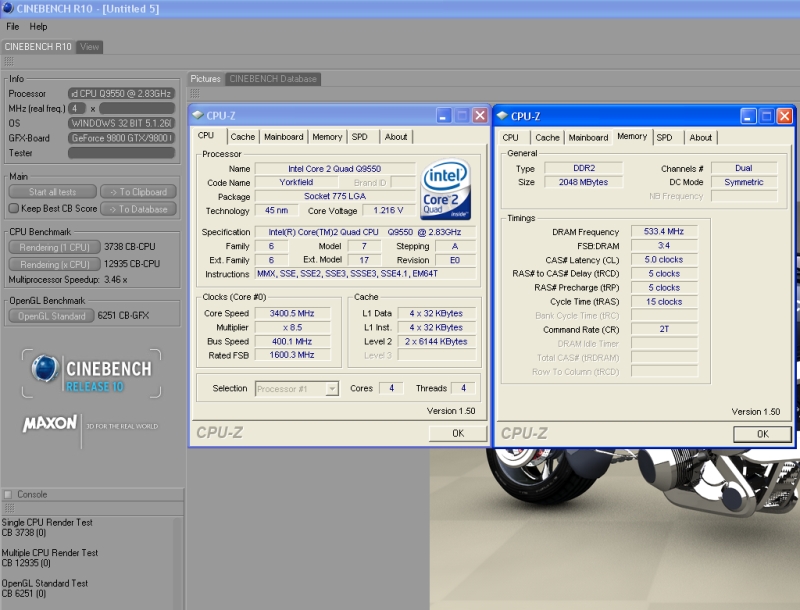800x610 pixels.
Task: Select About tab in right CPU-Z window
Action: [x=701, y=137]
